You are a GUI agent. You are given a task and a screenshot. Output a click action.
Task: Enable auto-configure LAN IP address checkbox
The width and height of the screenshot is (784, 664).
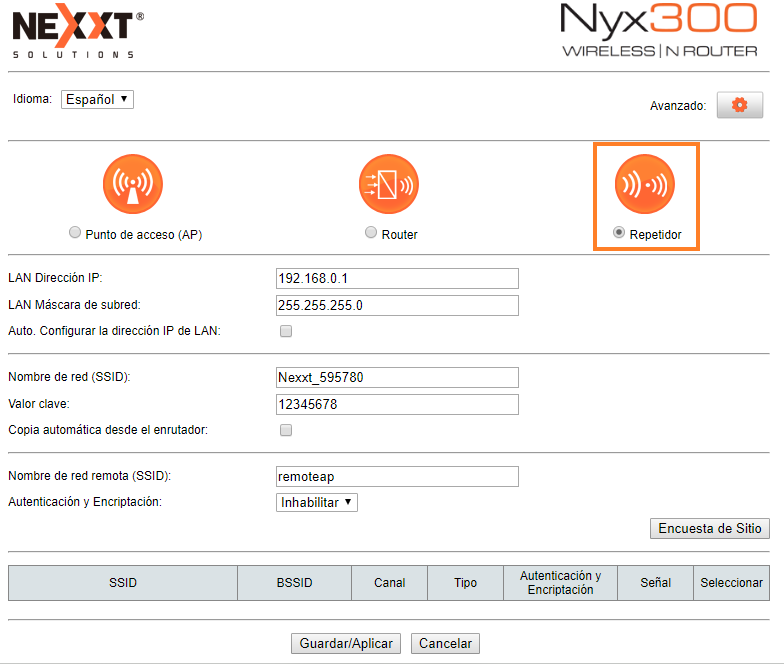click(x=286, y=331)
